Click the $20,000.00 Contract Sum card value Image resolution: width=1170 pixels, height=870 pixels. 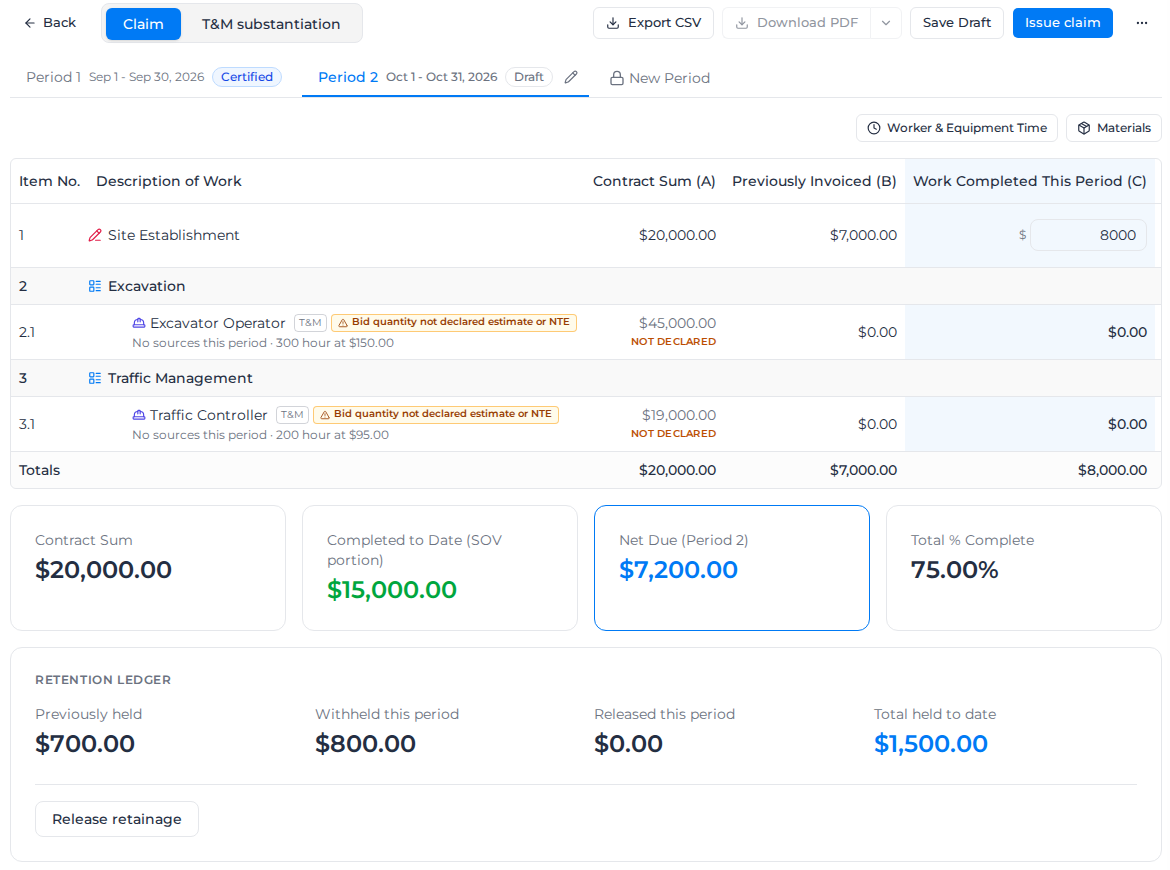(104, 570)
